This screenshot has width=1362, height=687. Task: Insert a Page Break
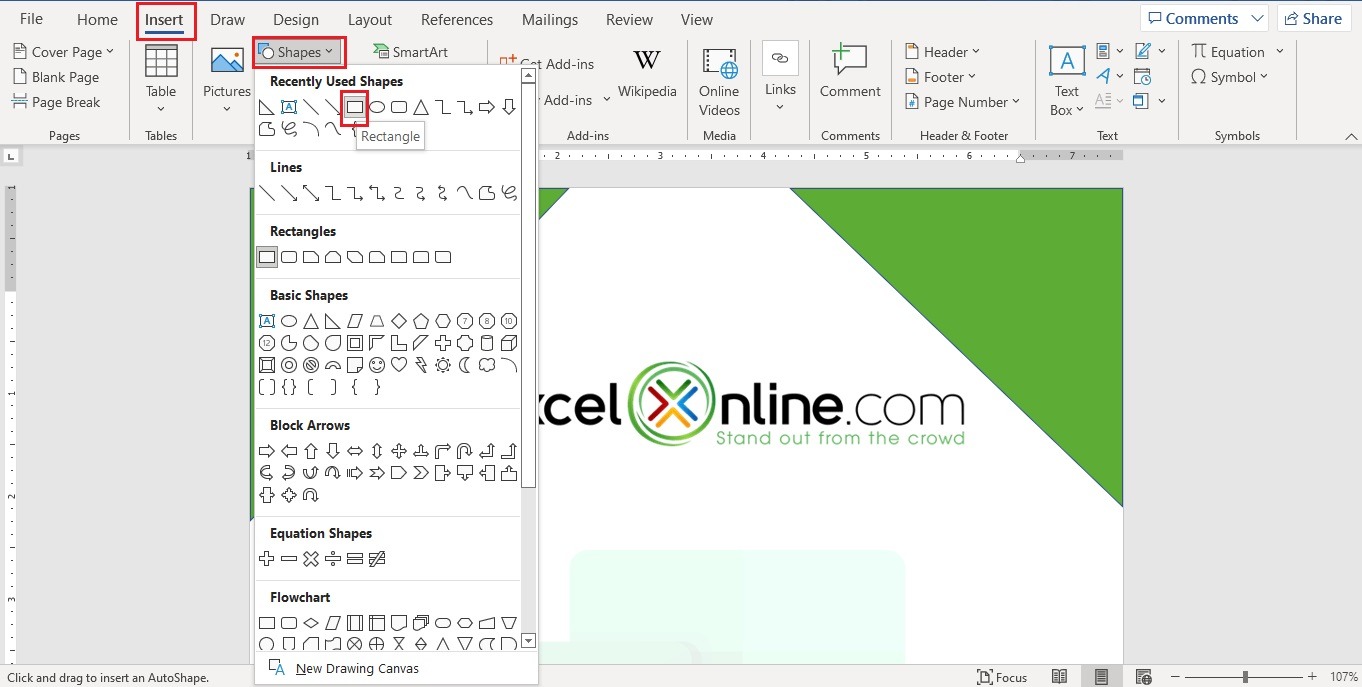point(56,102)
